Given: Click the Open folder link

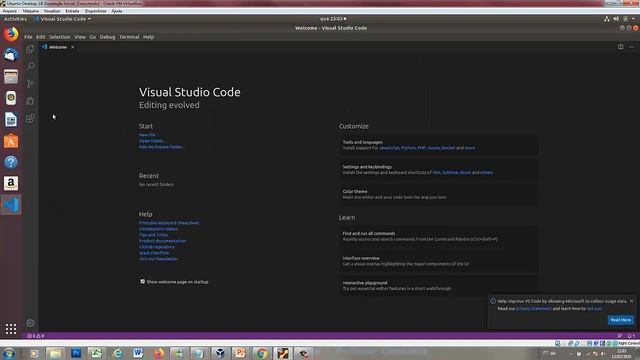Looking at the screenshot, I should (152, 141).
